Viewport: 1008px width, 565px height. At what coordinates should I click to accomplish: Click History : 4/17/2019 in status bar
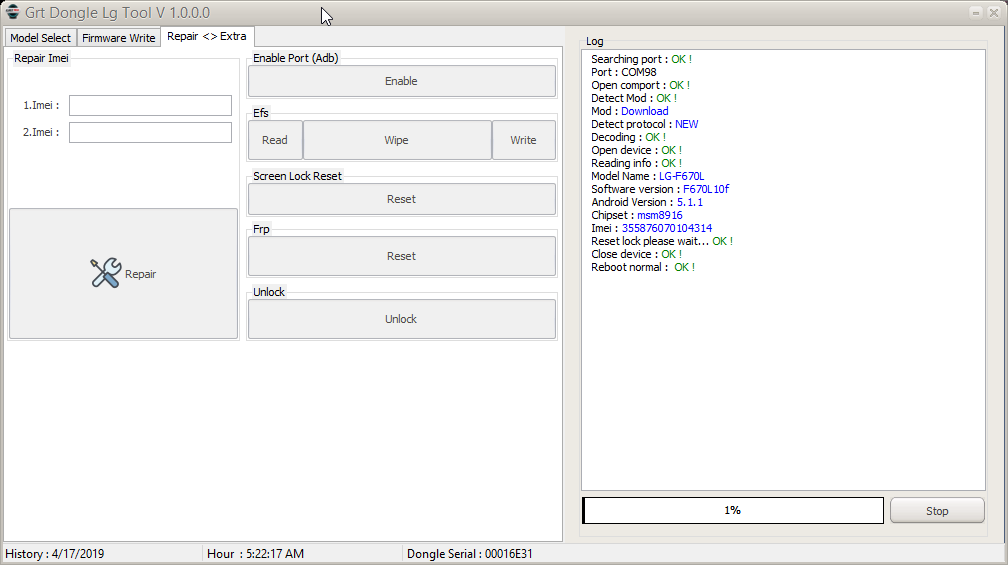pos(55,554)
